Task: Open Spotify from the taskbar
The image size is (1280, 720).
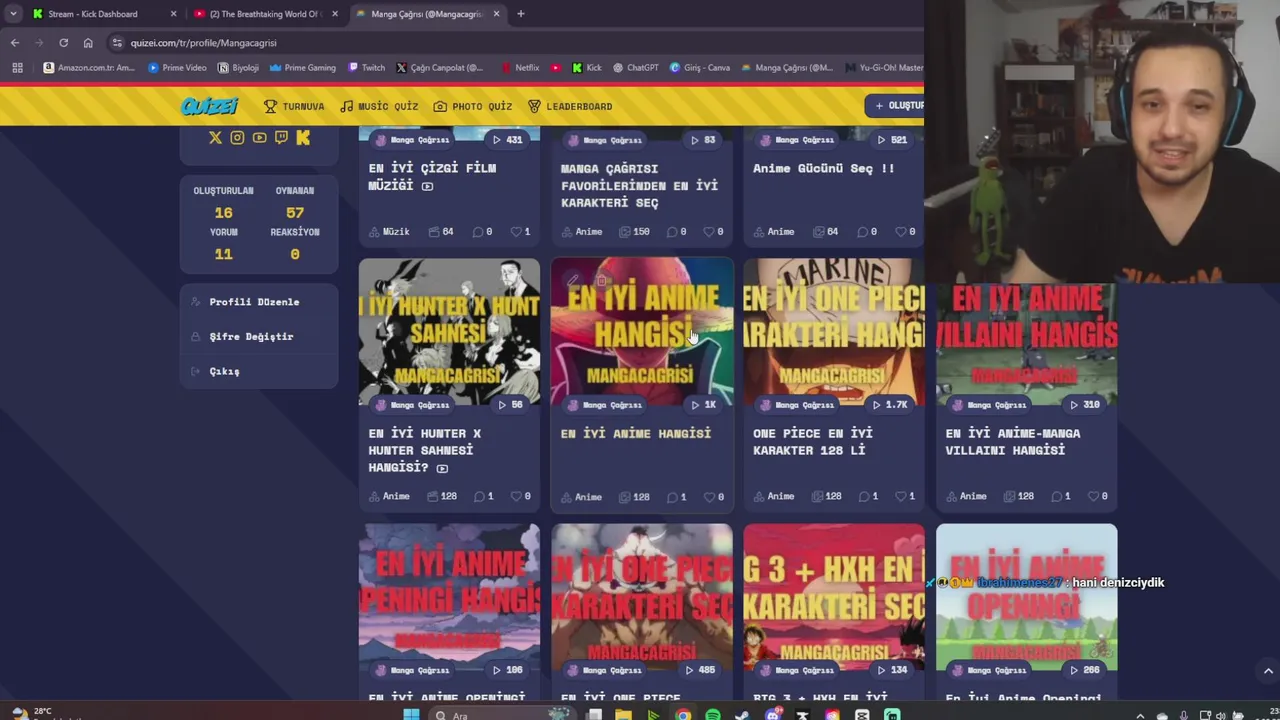Action: click(x=712, y=714)
